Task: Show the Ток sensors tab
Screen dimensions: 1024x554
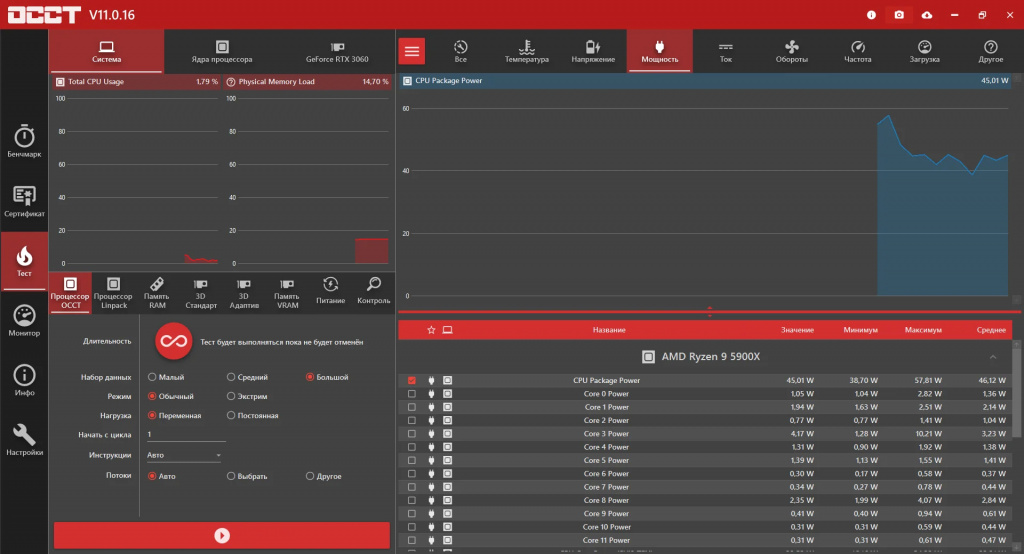Action: click(x=726, y=51)
